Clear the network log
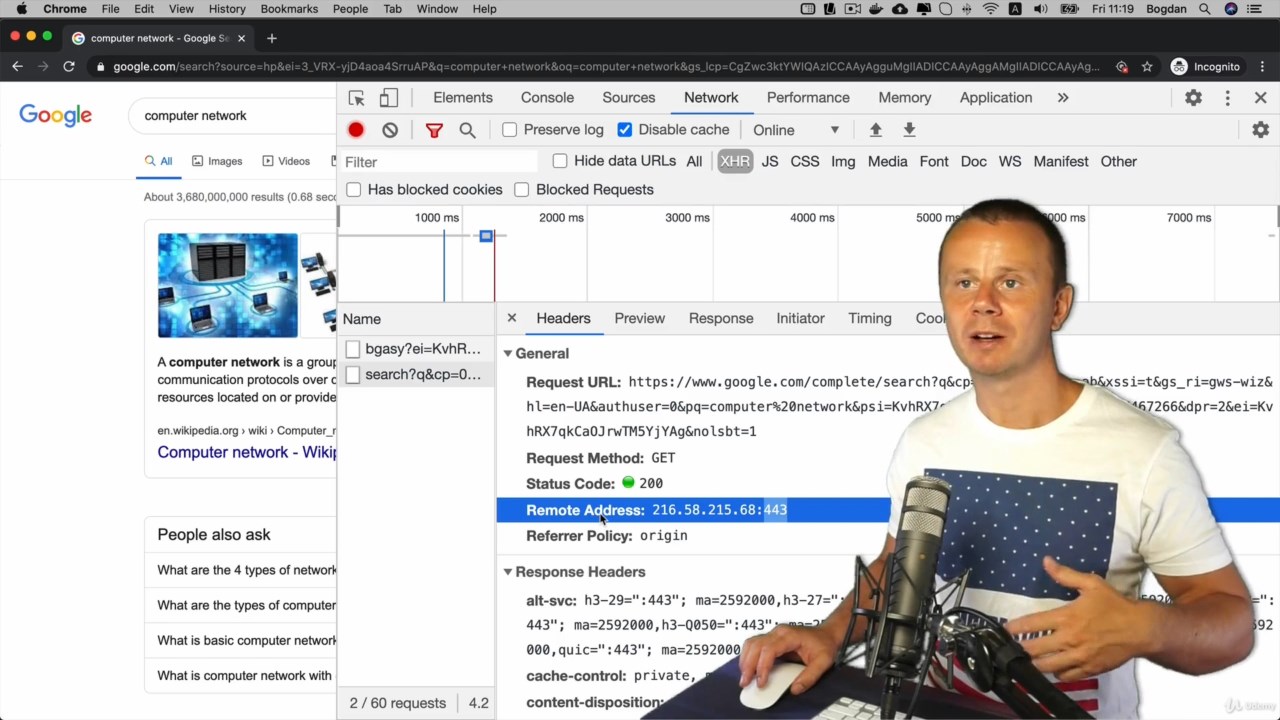1280x720 pixels. pyautogui.click(x=390, y=130)
